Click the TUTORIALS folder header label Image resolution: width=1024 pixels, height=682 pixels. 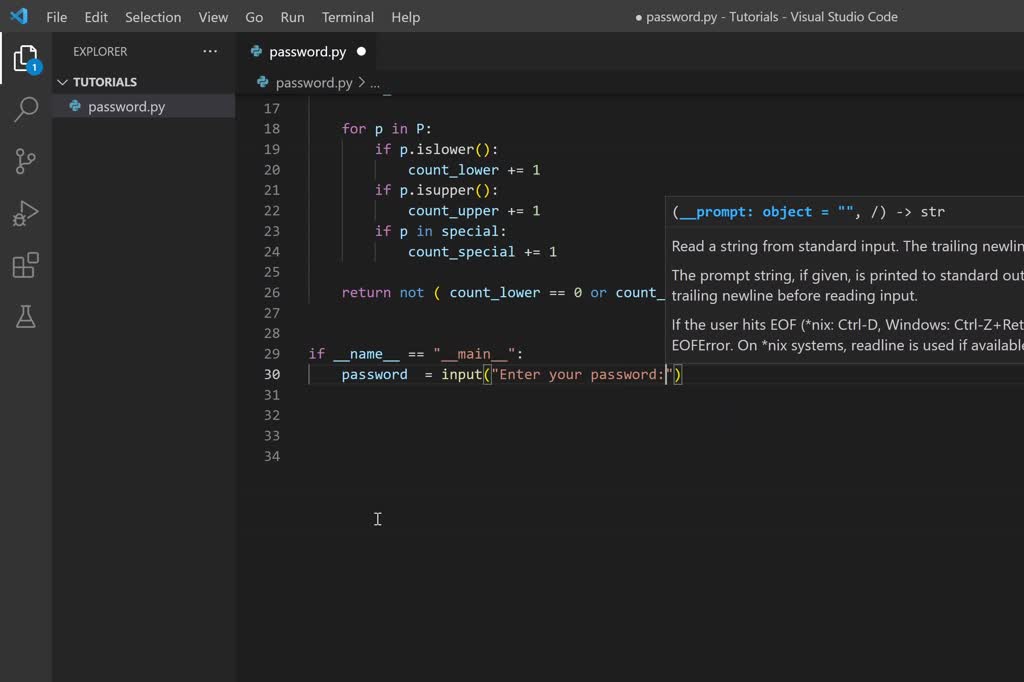(x=105, y=82)
